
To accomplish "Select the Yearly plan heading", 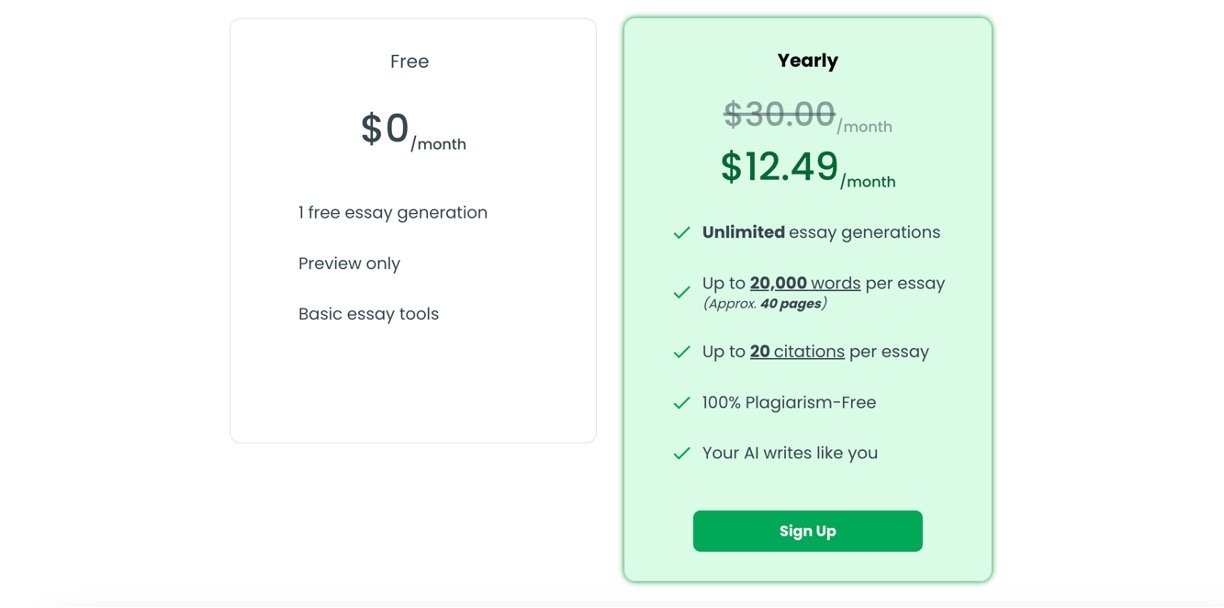I will point(807,61).
